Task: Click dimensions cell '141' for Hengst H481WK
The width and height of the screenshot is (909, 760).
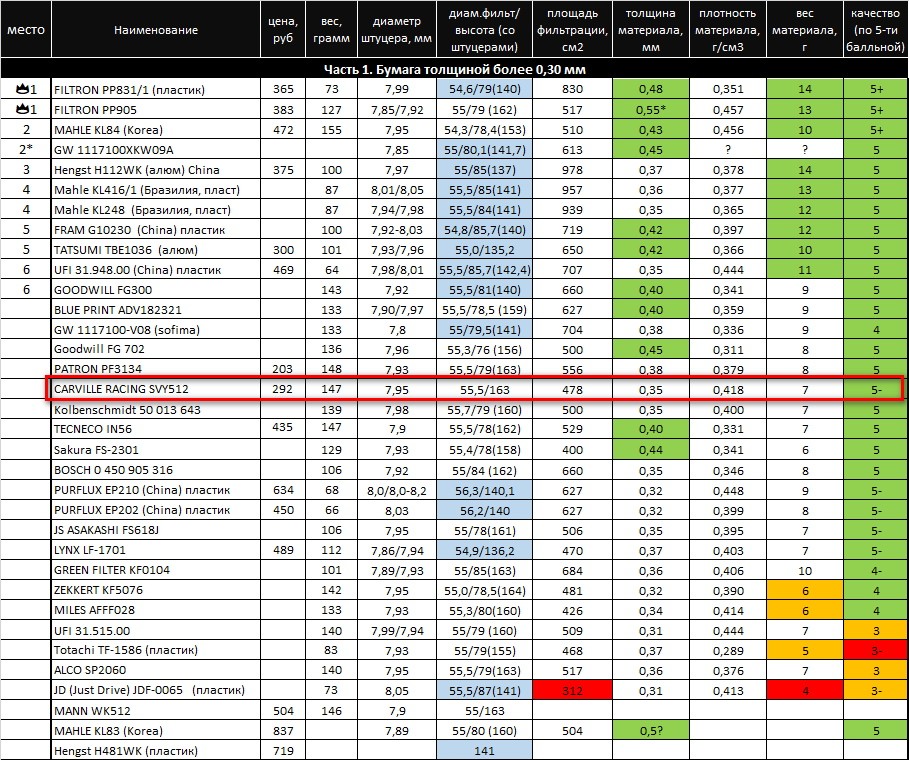Action: (x=484, y=751)
